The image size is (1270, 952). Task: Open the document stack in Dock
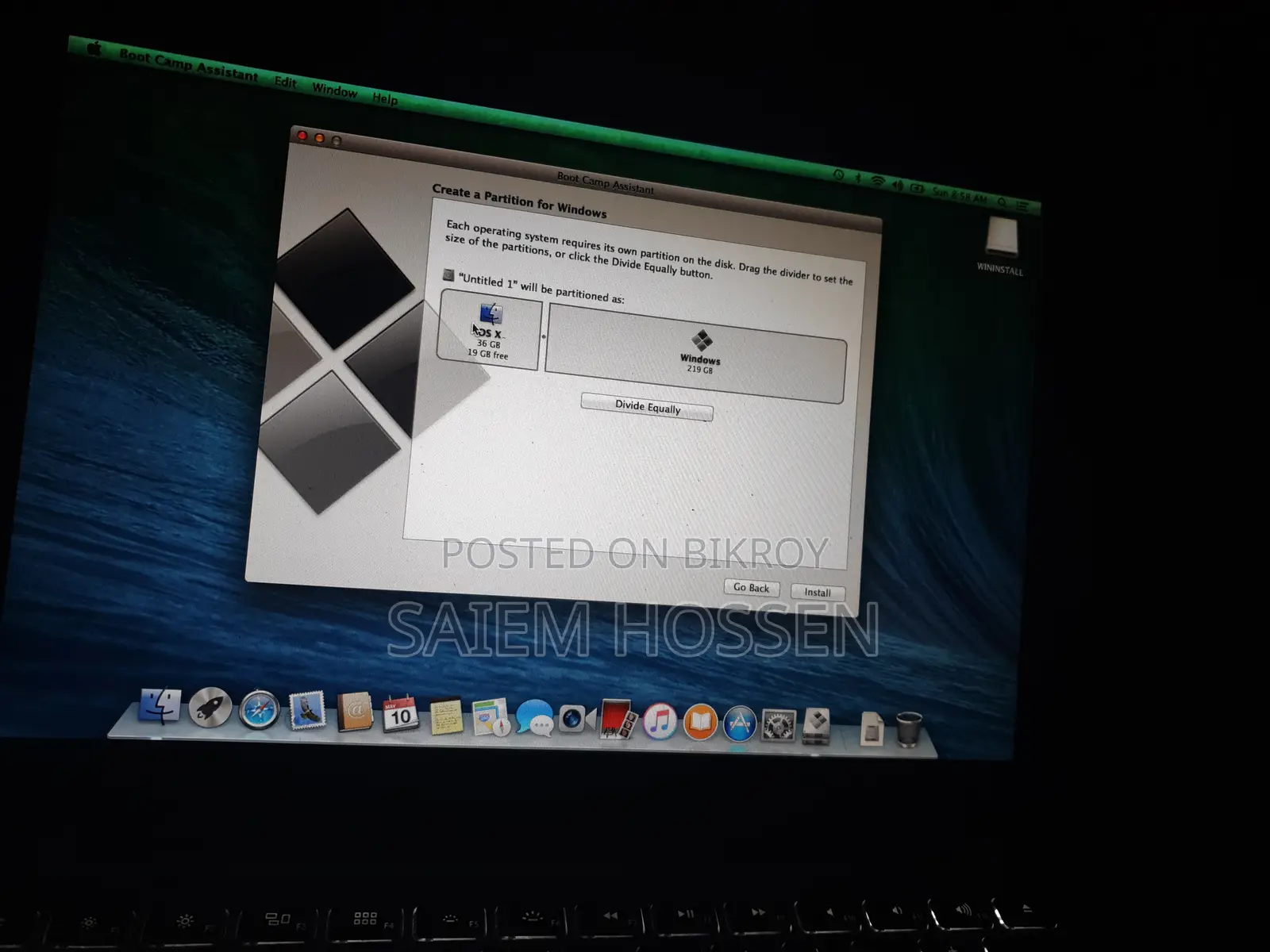872,728
